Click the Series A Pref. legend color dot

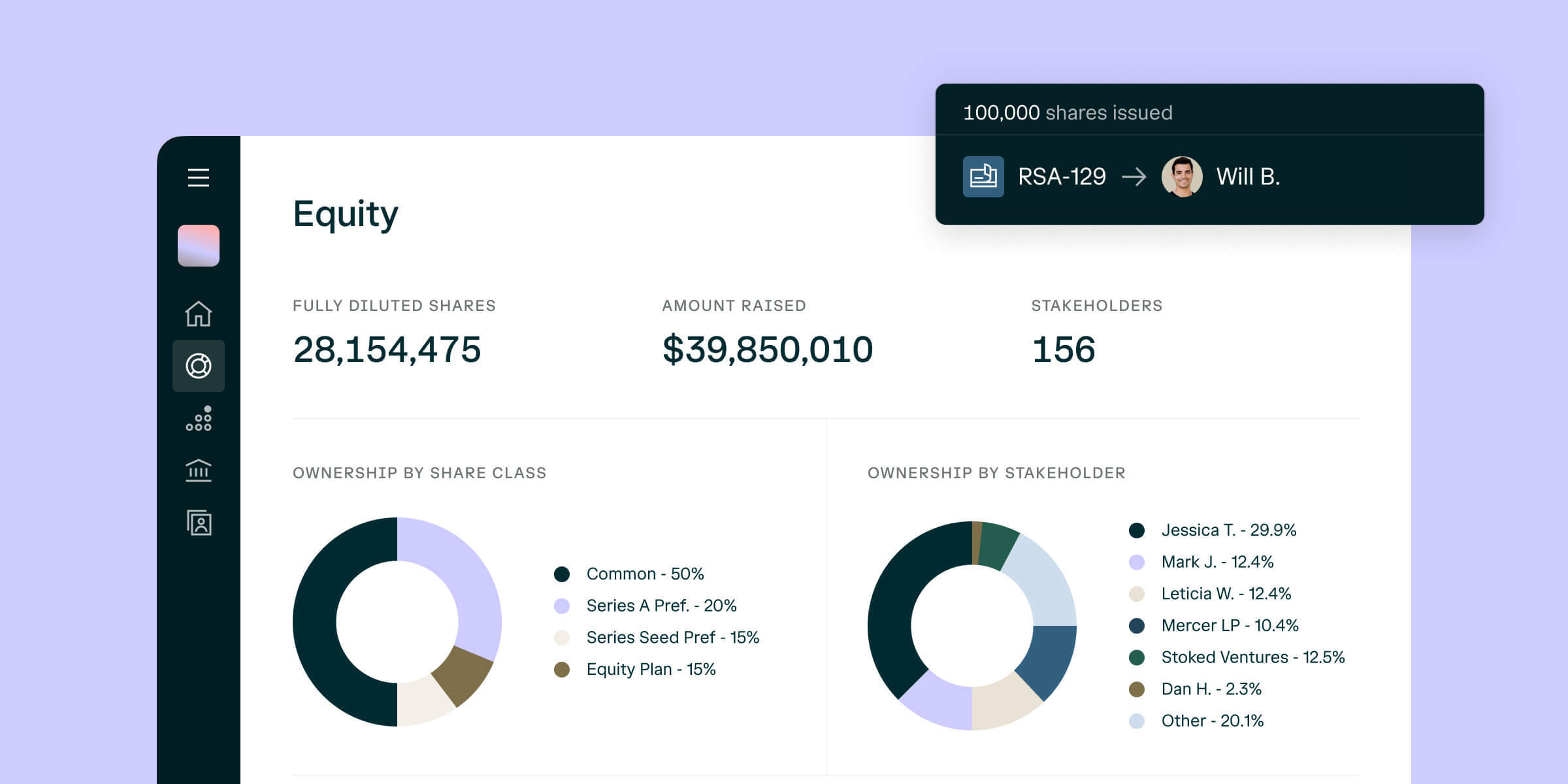click(561, 606)
